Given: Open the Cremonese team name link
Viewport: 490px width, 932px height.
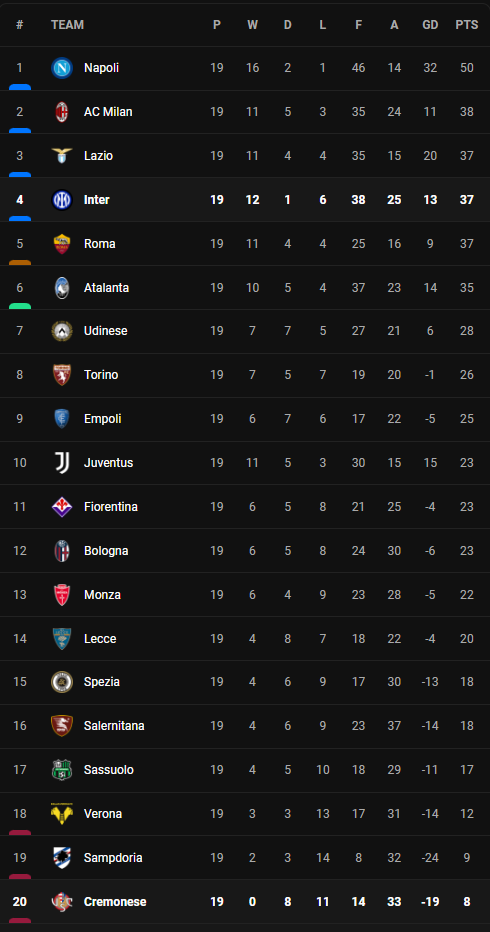Looking at the screenshot, I should (115, 902).
